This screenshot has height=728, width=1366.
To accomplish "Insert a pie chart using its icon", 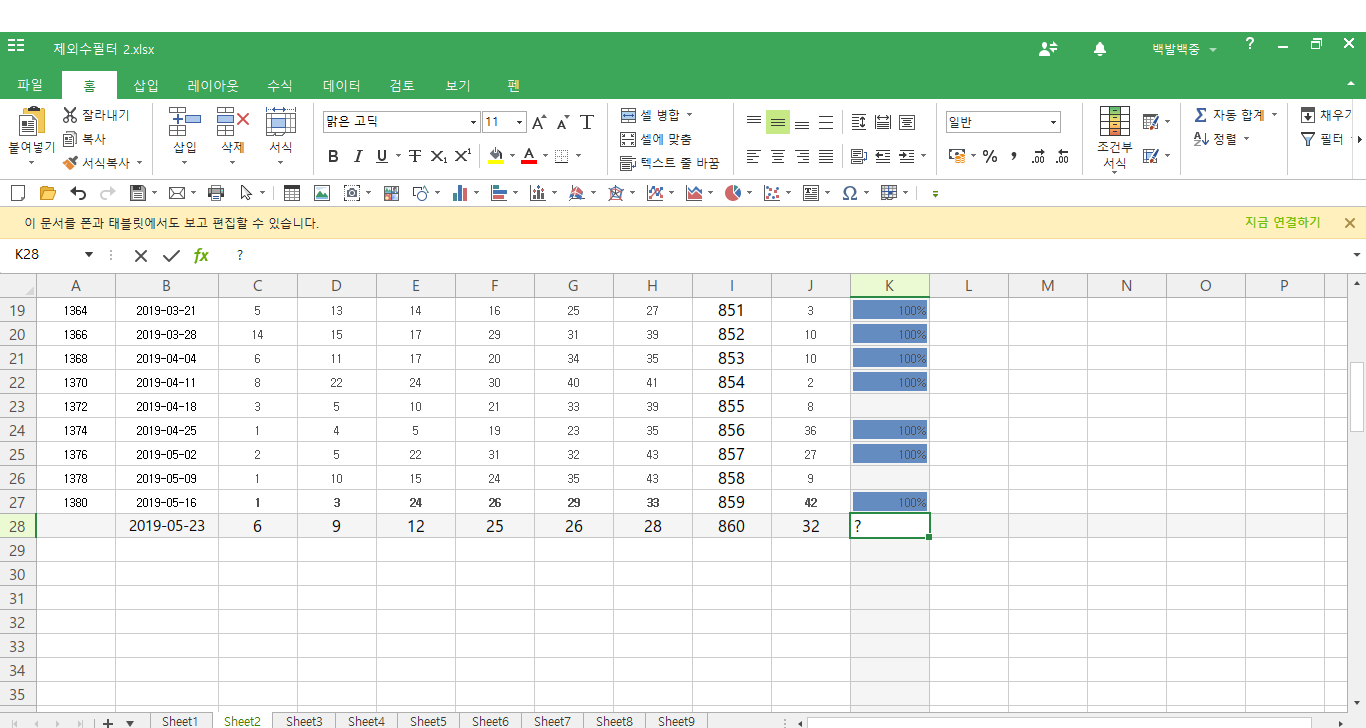I will pyautogui.click(x=733, y=193).
